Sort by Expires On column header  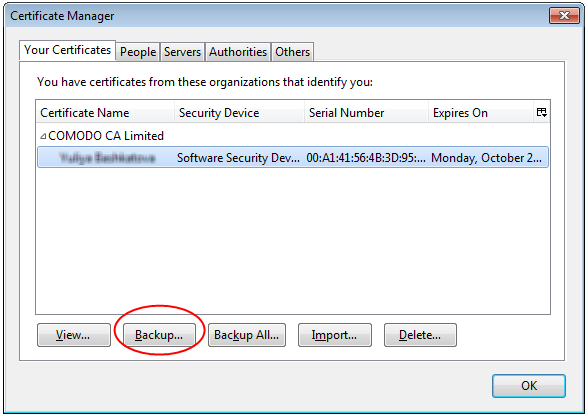481,112
